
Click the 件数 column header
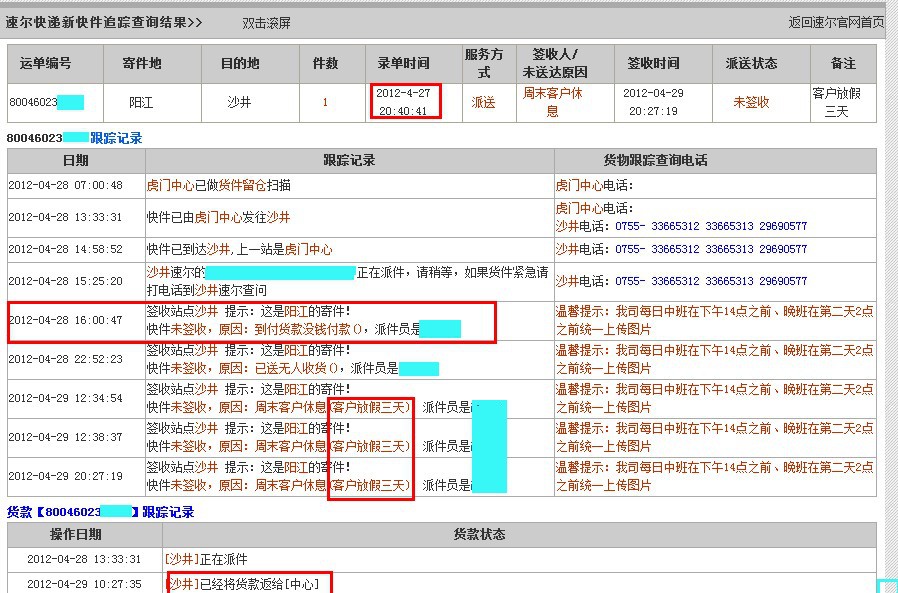(x=325, y=63)
